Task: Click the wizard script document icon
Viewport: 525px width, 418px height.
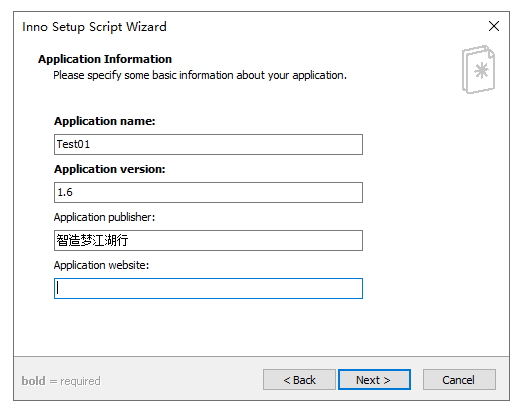Action: (x=478, y=69)
